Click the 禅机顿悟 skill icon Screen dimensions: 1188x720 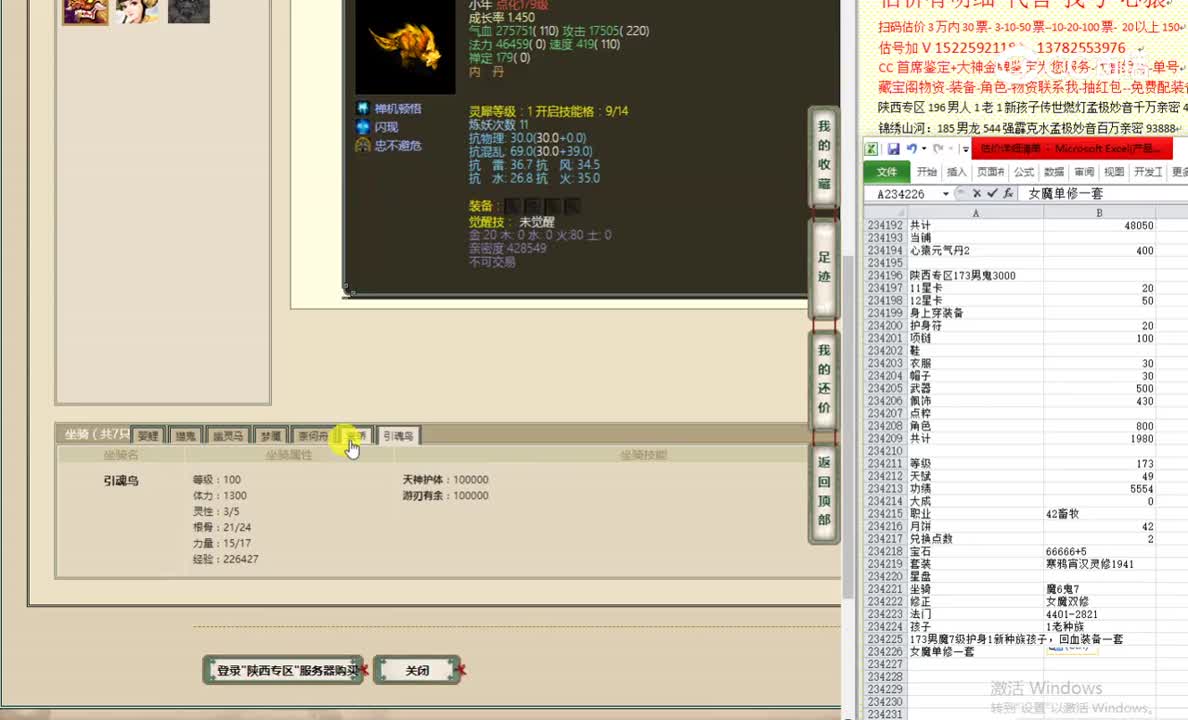[x=363, y=108]
